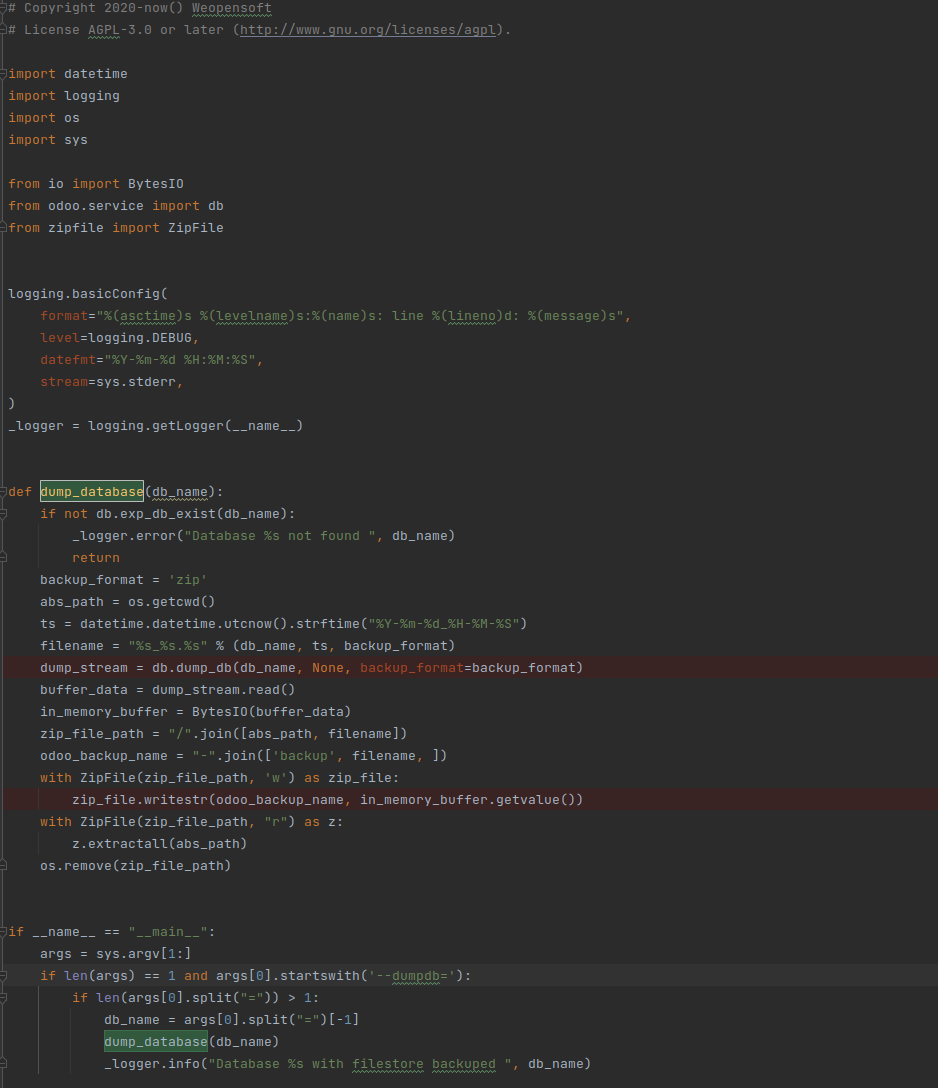
Task: Click 'as zip_file:' in first with statement
Action: pos(351,778)
